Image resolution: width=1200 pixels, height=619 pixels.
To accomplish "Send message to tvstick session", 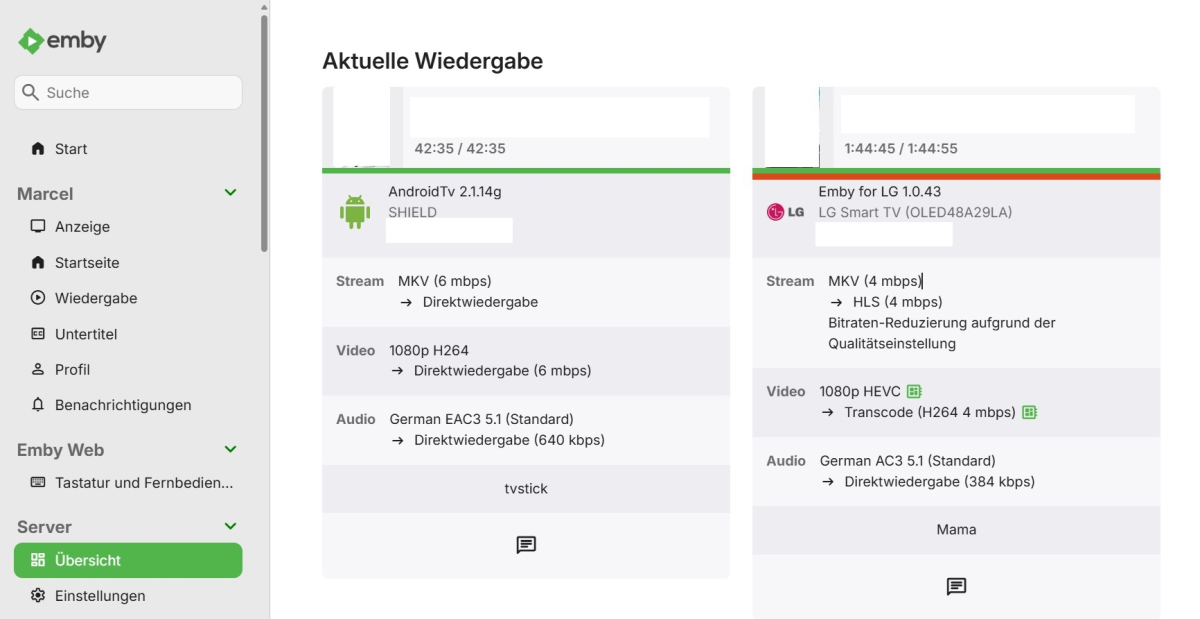I will coord(526,545).
